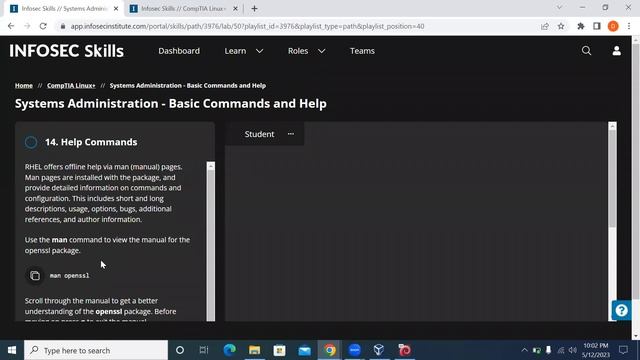
Task: Launch Microsoft Edge from taskbar
Action: [x=229, y=350]
